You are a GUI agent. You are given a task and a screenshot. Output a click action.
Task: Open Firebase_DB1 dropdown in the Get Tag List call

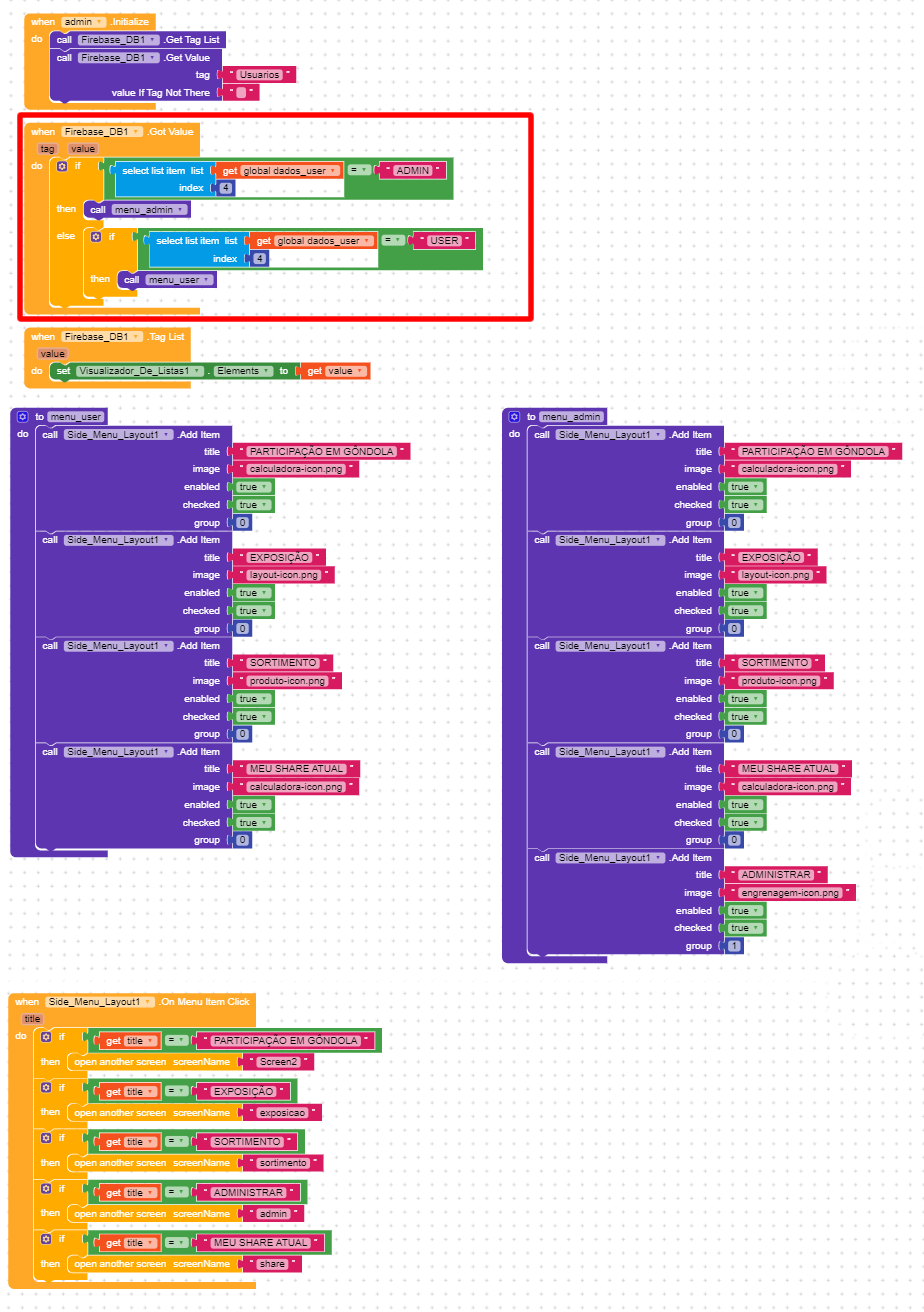point(119,40)
